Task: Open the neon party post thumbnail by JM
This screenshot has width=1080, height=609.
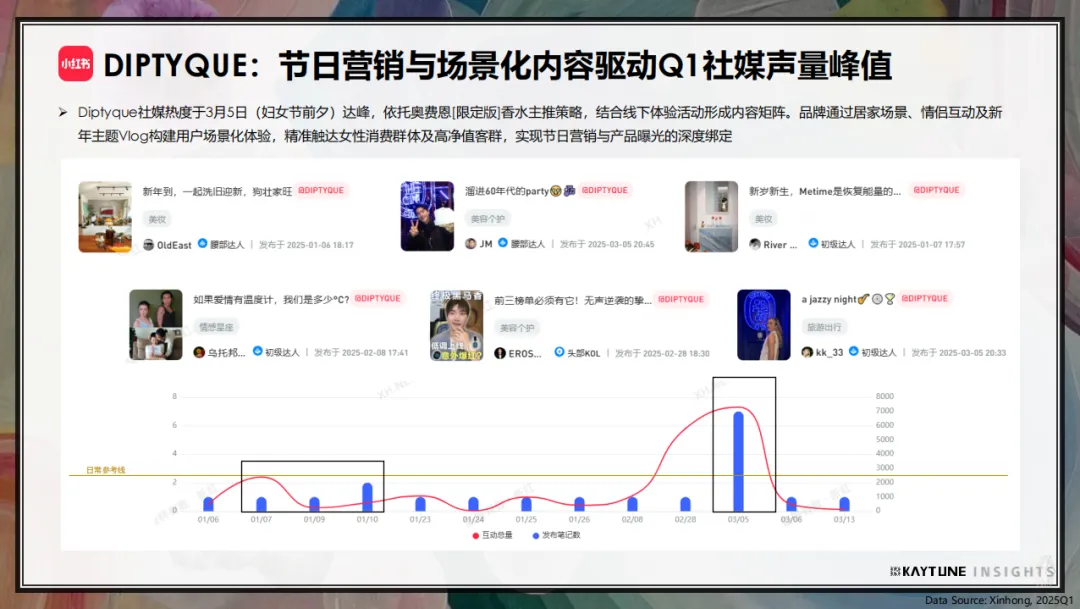Action: point(427,216)
